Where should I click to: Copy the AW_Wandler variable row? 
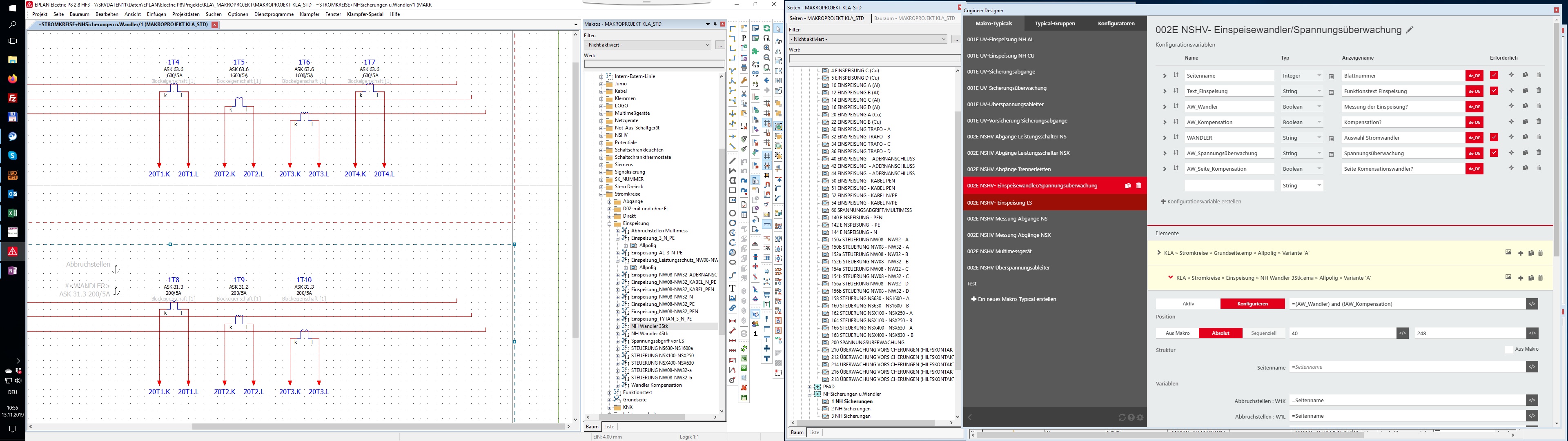pos(1526,106)
